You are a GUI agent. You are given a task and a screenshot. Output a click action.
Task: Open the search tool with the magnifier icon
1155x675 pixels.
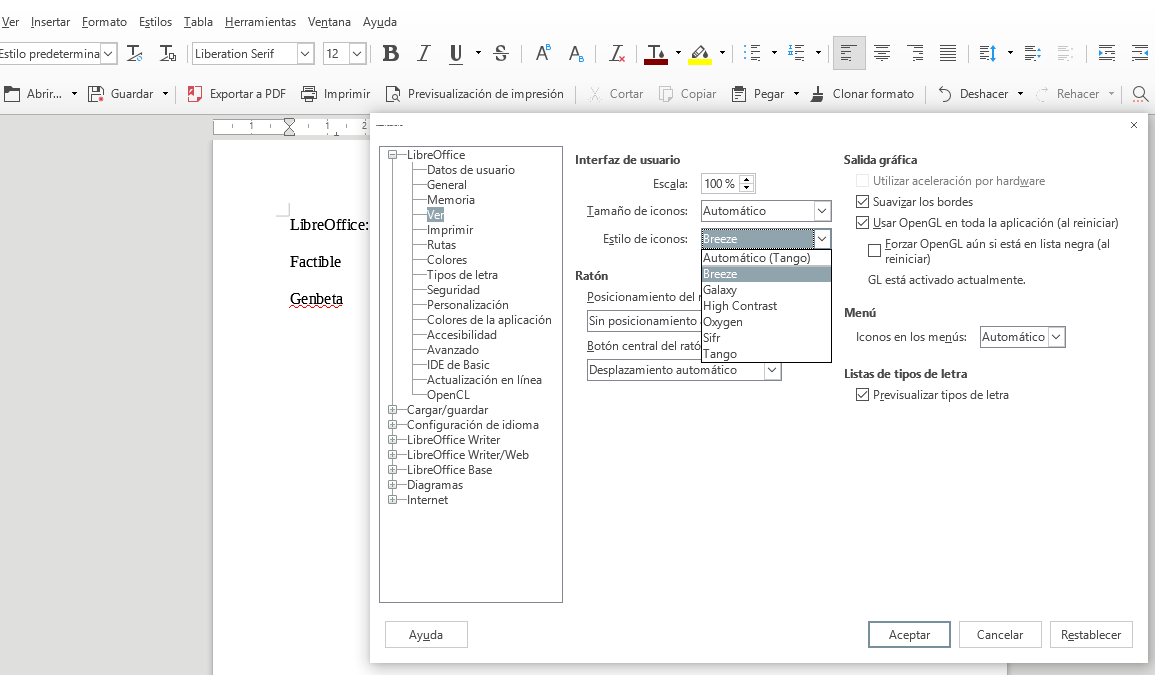tap(1141, 93)
